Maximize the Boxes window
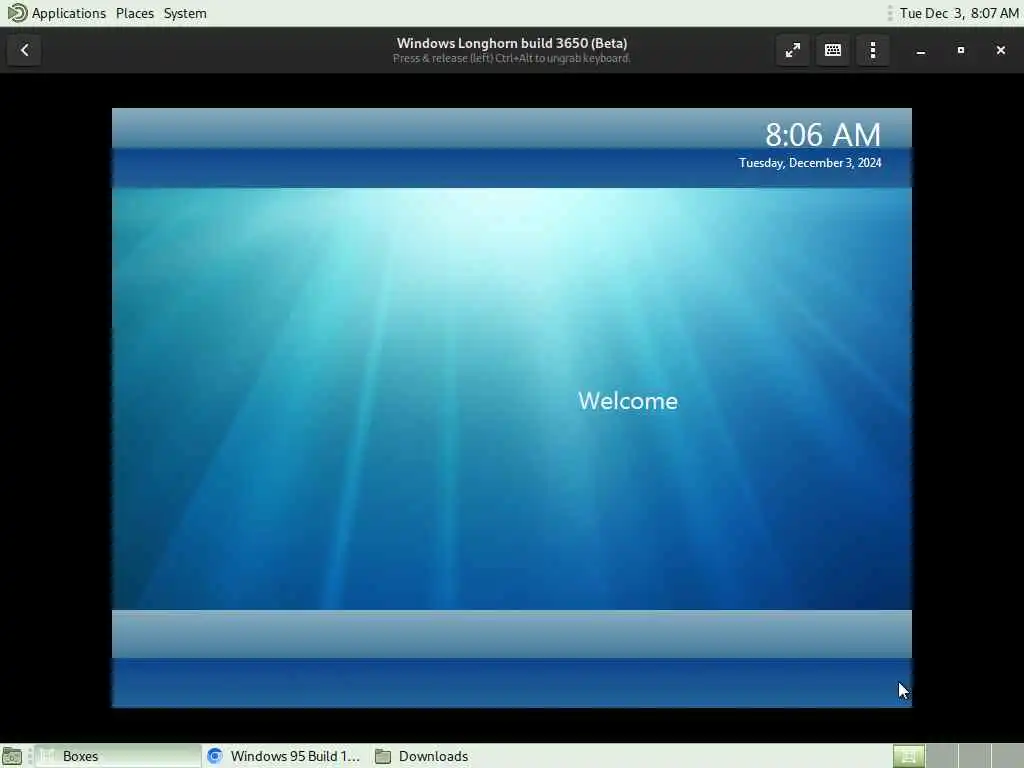1024x768 pixels. (x=961, y=50)
